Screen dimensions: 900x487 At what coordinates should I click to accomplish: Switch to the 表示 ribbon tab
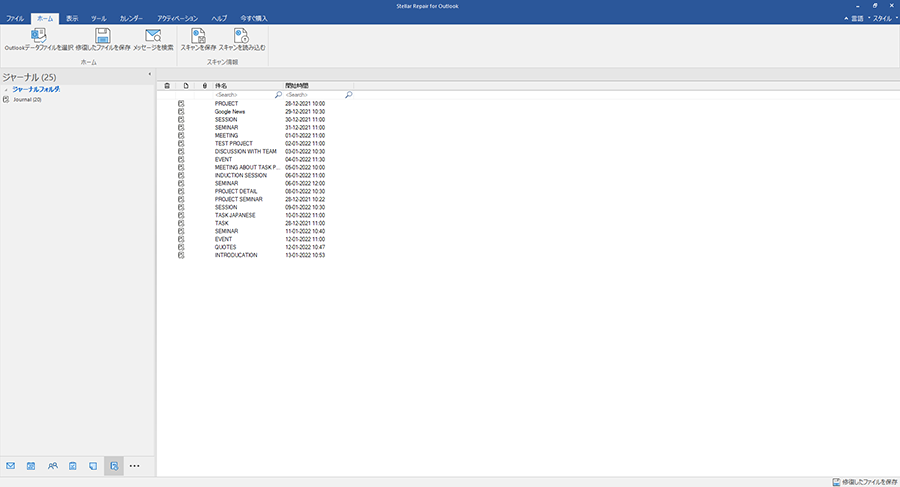(72, 18)
